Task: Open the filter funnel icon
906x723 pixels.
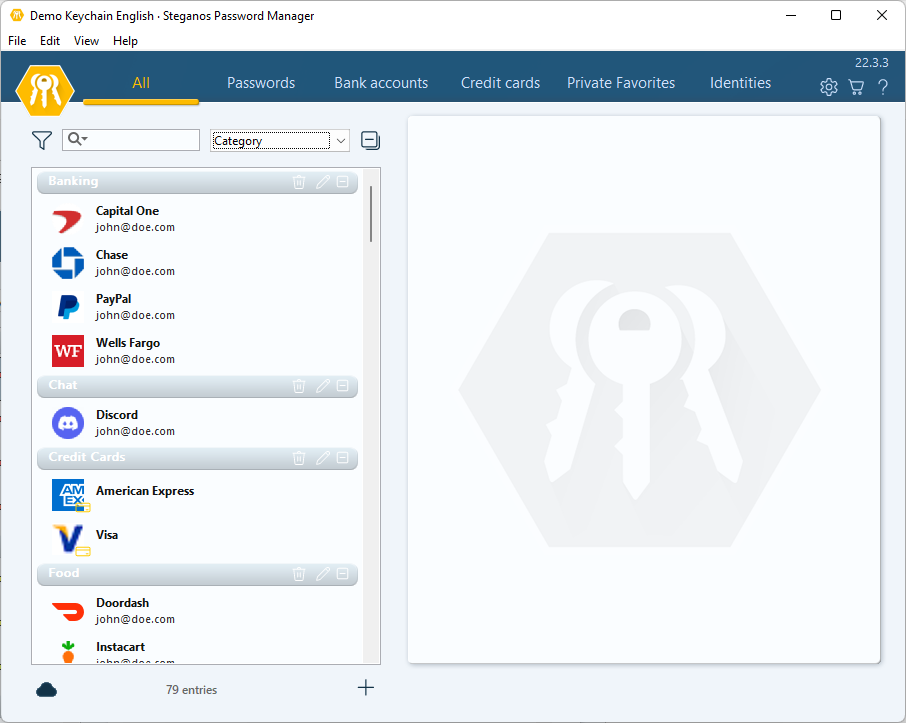Action: (42, 140)
